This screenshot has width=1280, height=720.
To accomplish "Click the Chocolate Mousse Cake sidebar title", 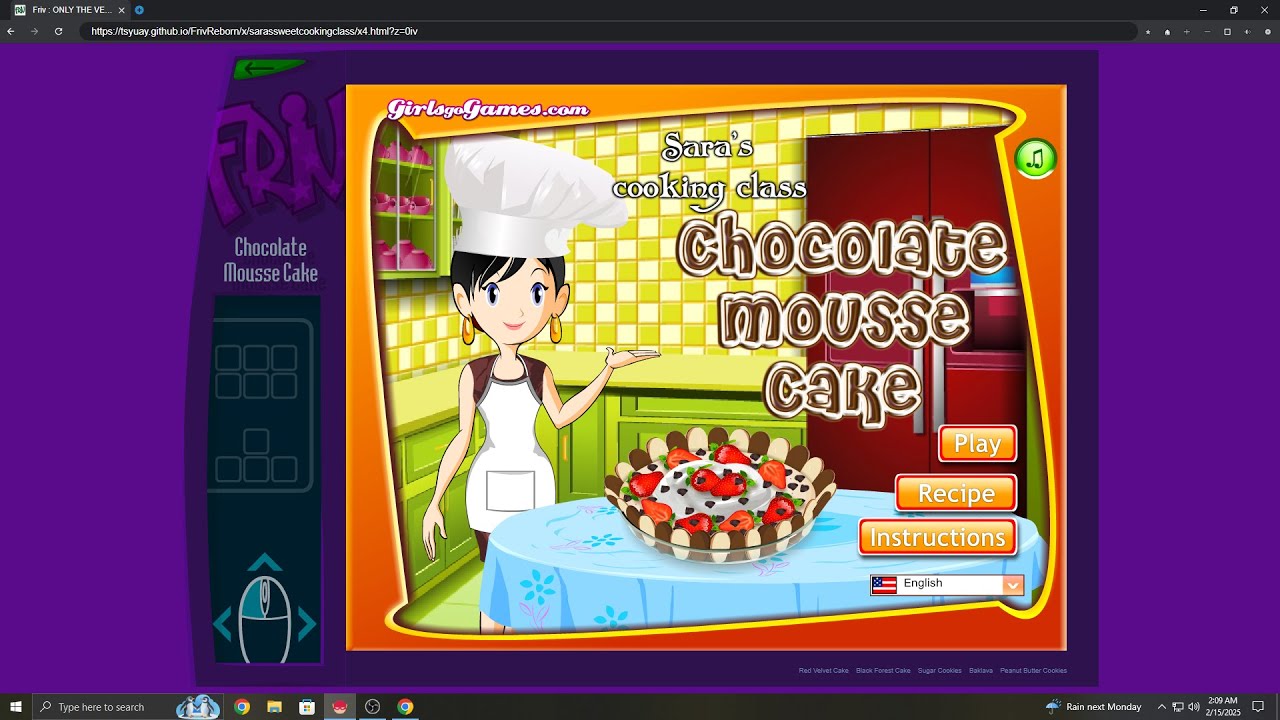I will coord(270,260).
